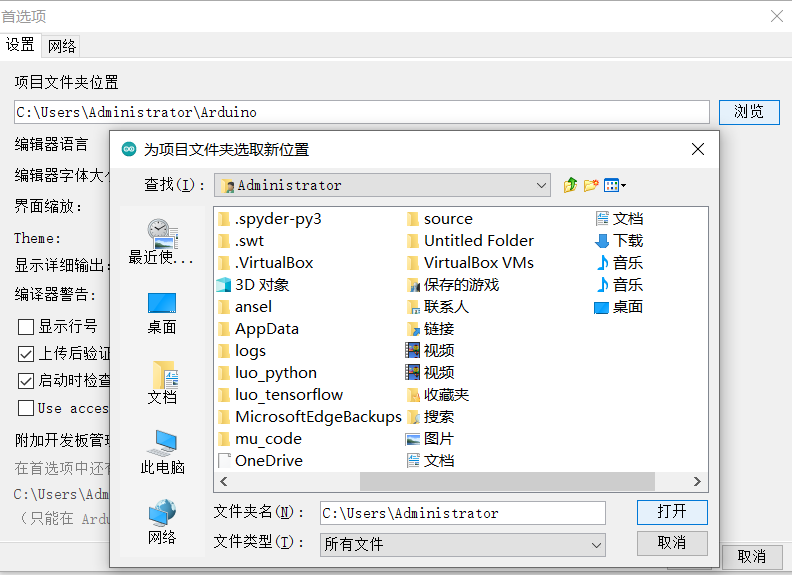792x575 pixels.
Task: Go to 桌面 in the left sidebar
Action: pyautogui.click(x=161, y=312)
